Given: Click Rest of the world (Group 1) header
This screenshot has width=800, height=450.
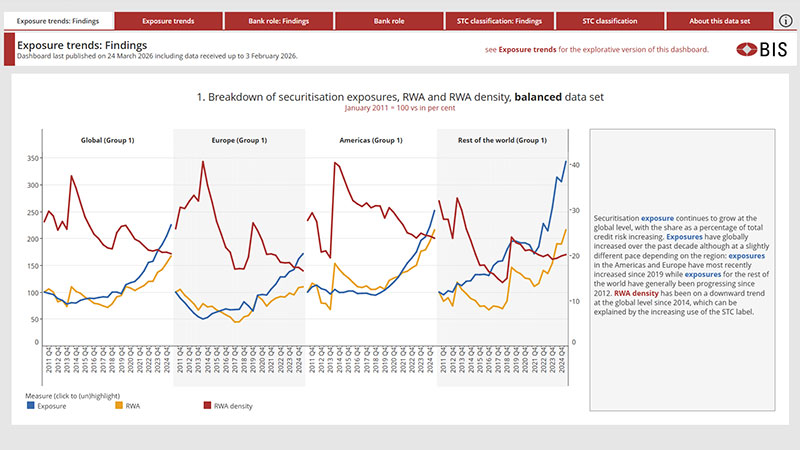Looking at the screenshot, I should tap(502, 140).
